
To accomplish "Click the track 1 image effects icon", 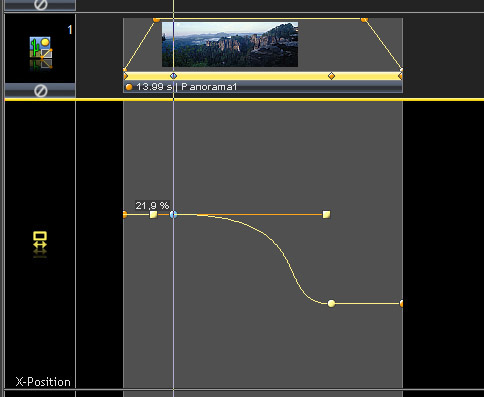I will tap(41, 53).
